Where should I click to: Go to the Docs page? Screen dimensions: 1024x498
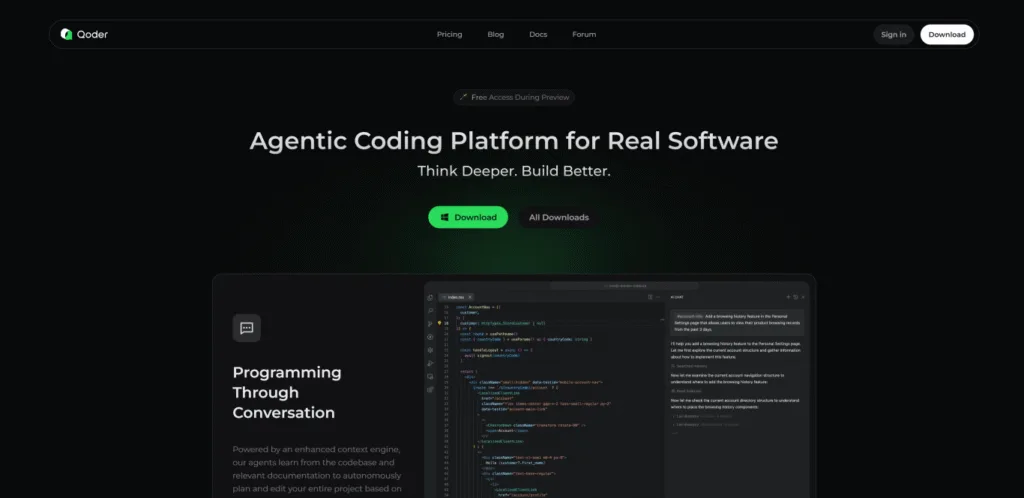click(538, 35)
